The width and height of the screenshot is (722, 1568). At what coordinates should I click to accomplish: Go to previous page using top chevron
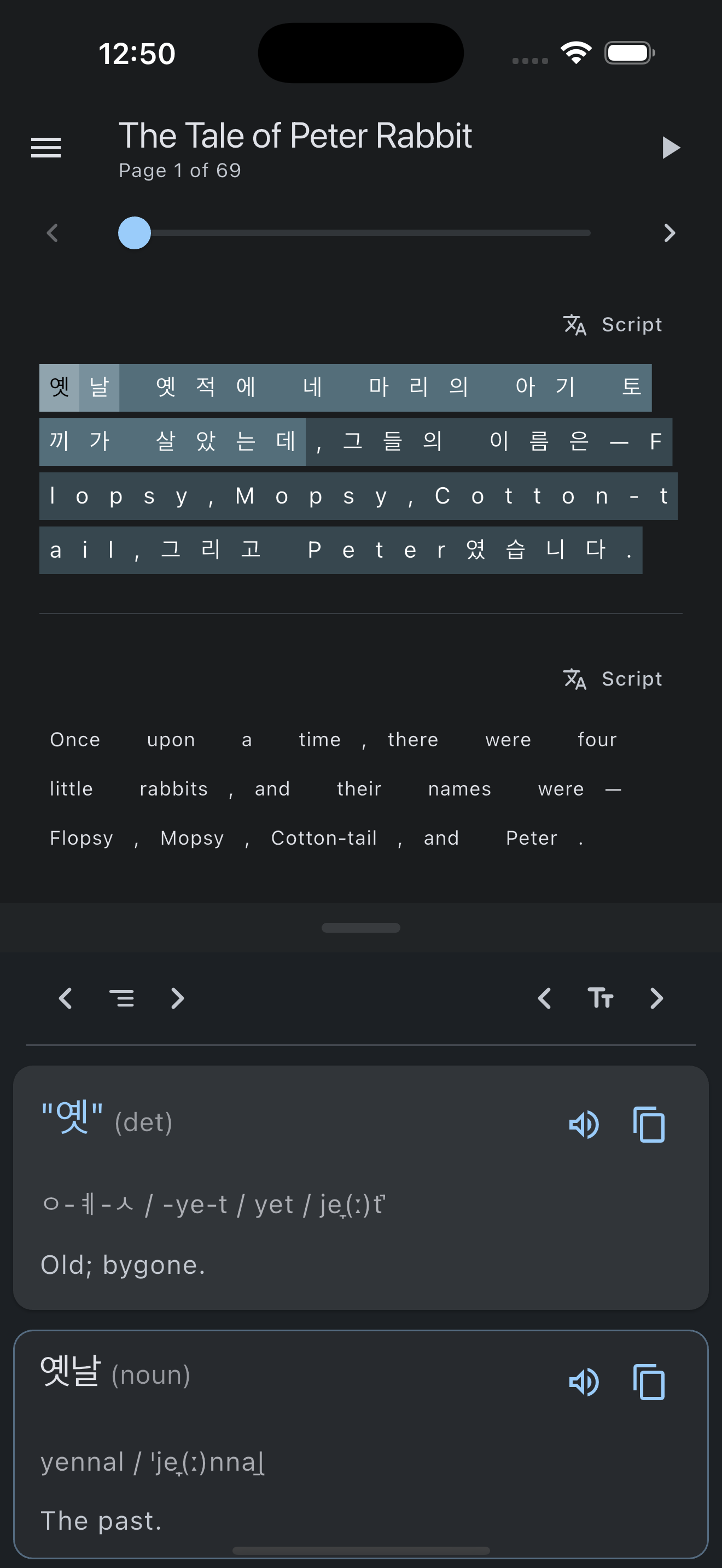pos(53,232)
